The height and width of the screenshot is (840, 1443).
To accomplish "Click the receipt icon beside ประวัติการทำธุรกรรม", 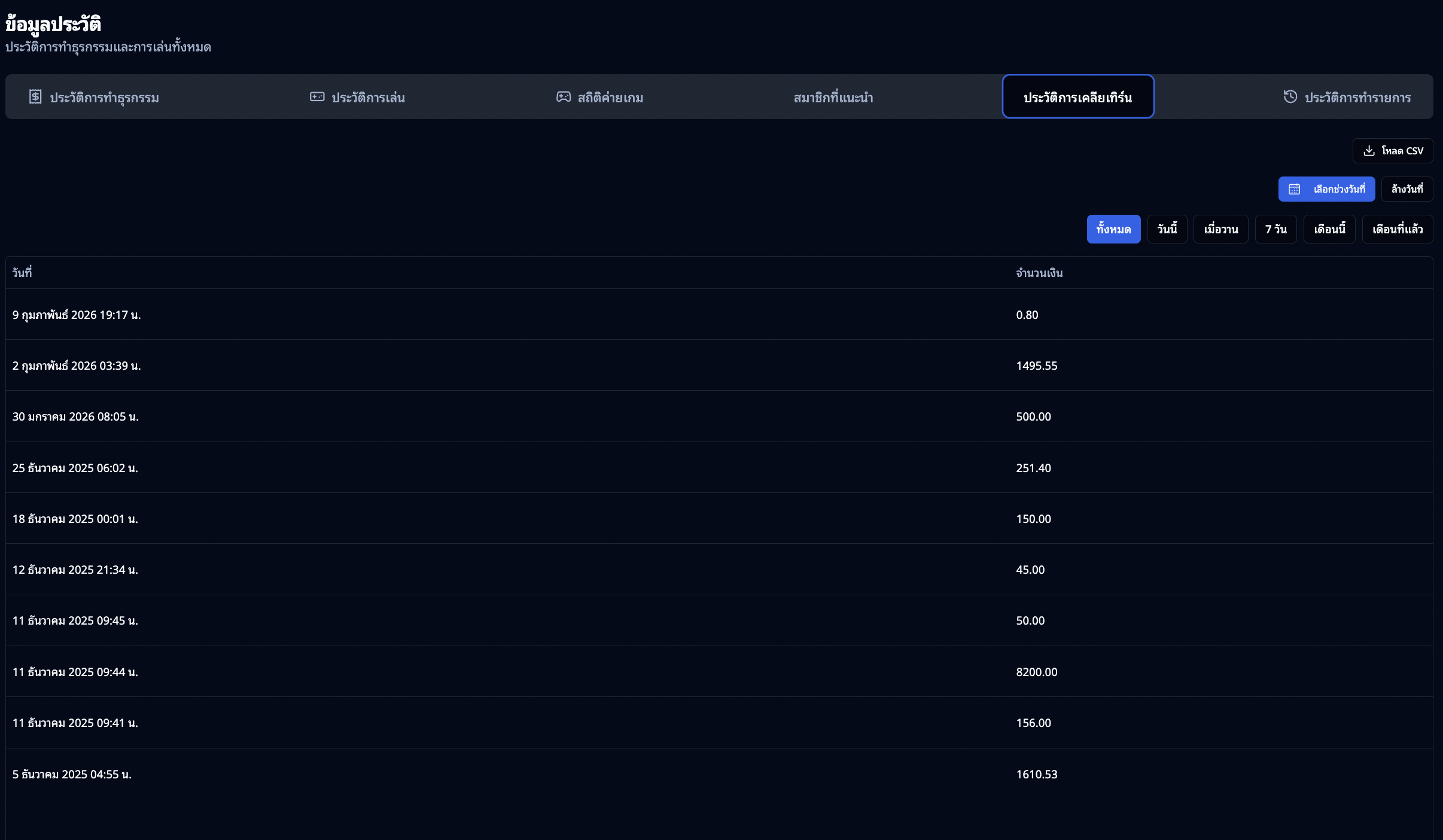I will 35,97.
